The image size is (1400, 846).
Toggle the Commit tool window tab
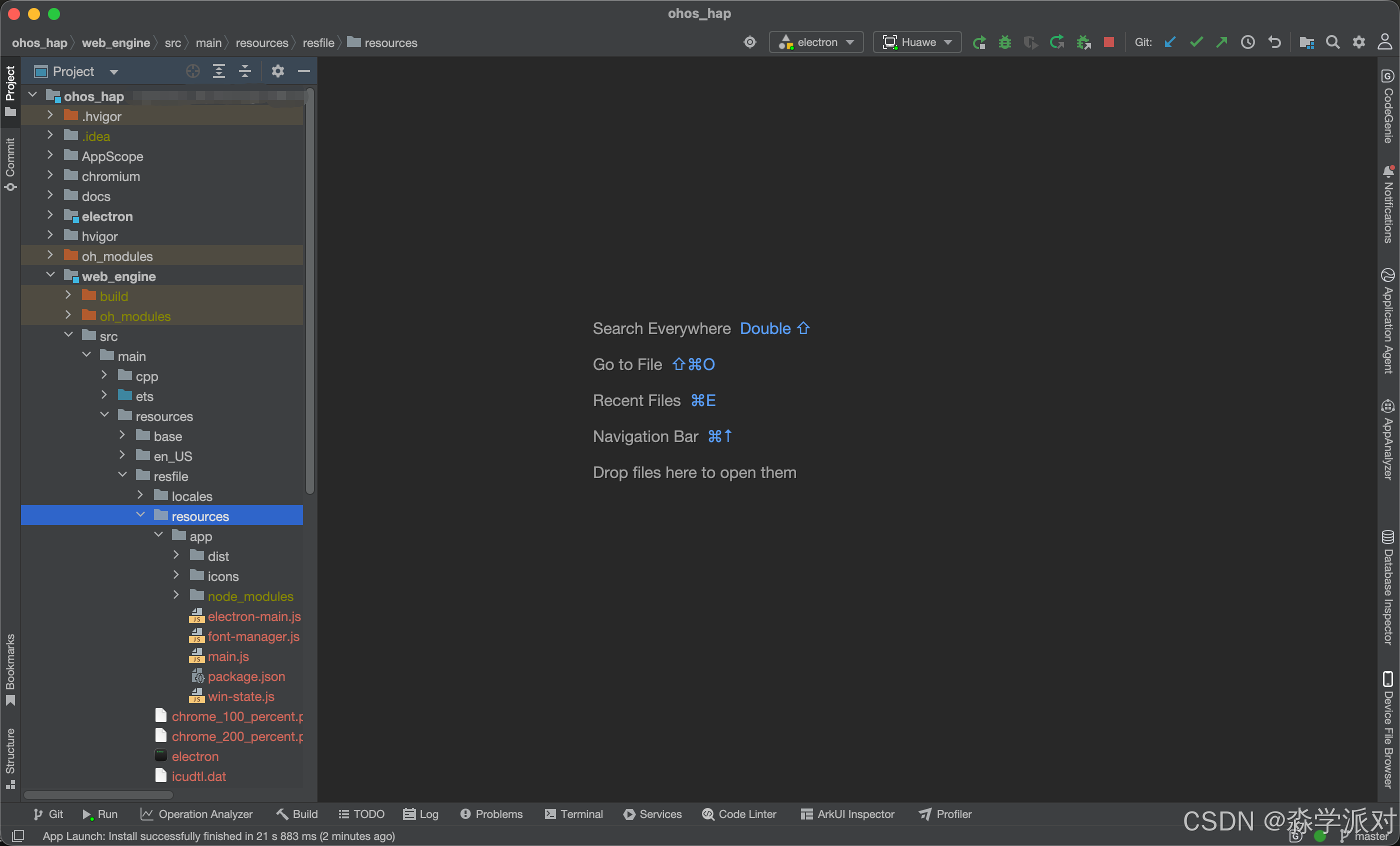click(10, 165)
